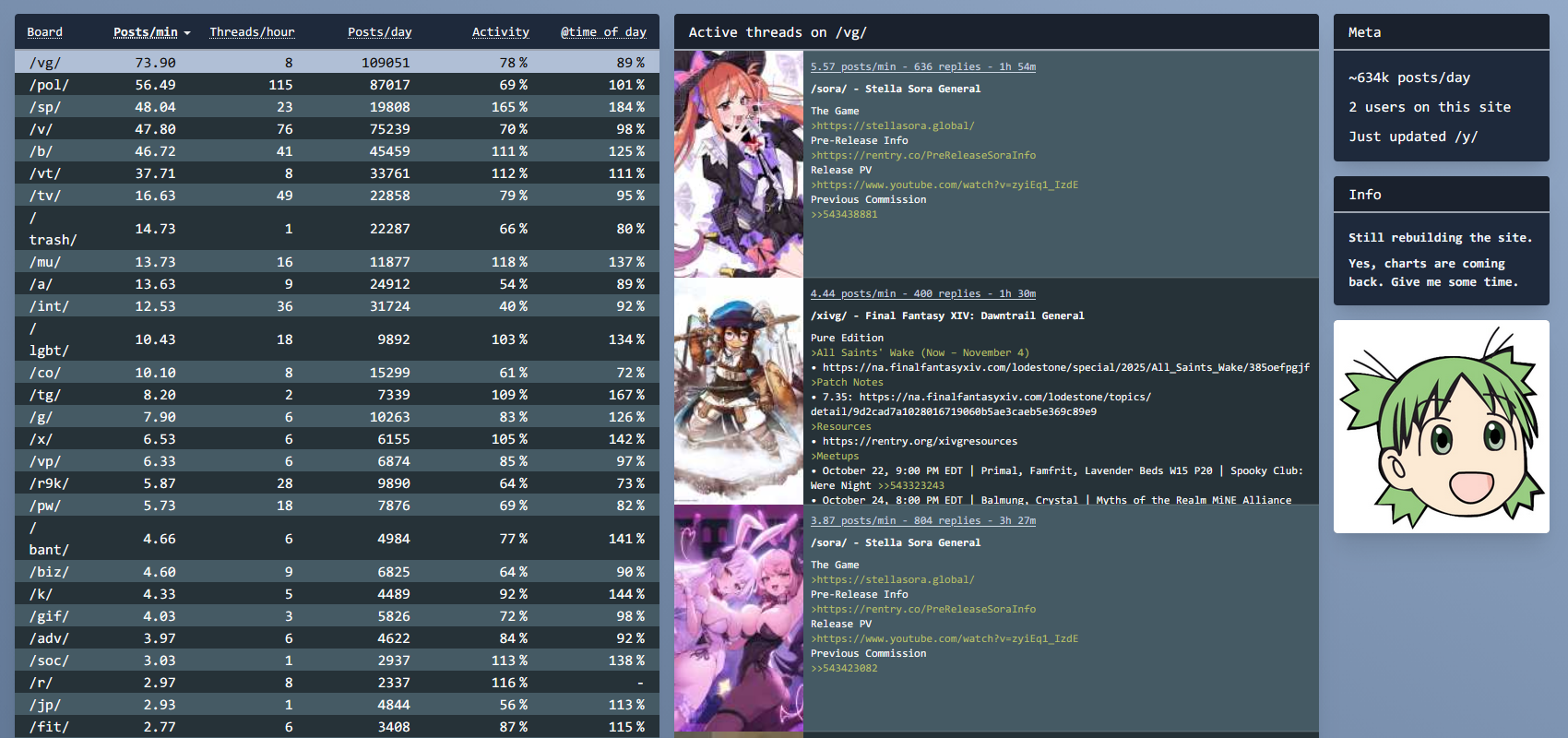Image resolution: width=1568 pixels, height=738 pixels.
Task: Select the /vt/ board row
Action: point(337,173)
